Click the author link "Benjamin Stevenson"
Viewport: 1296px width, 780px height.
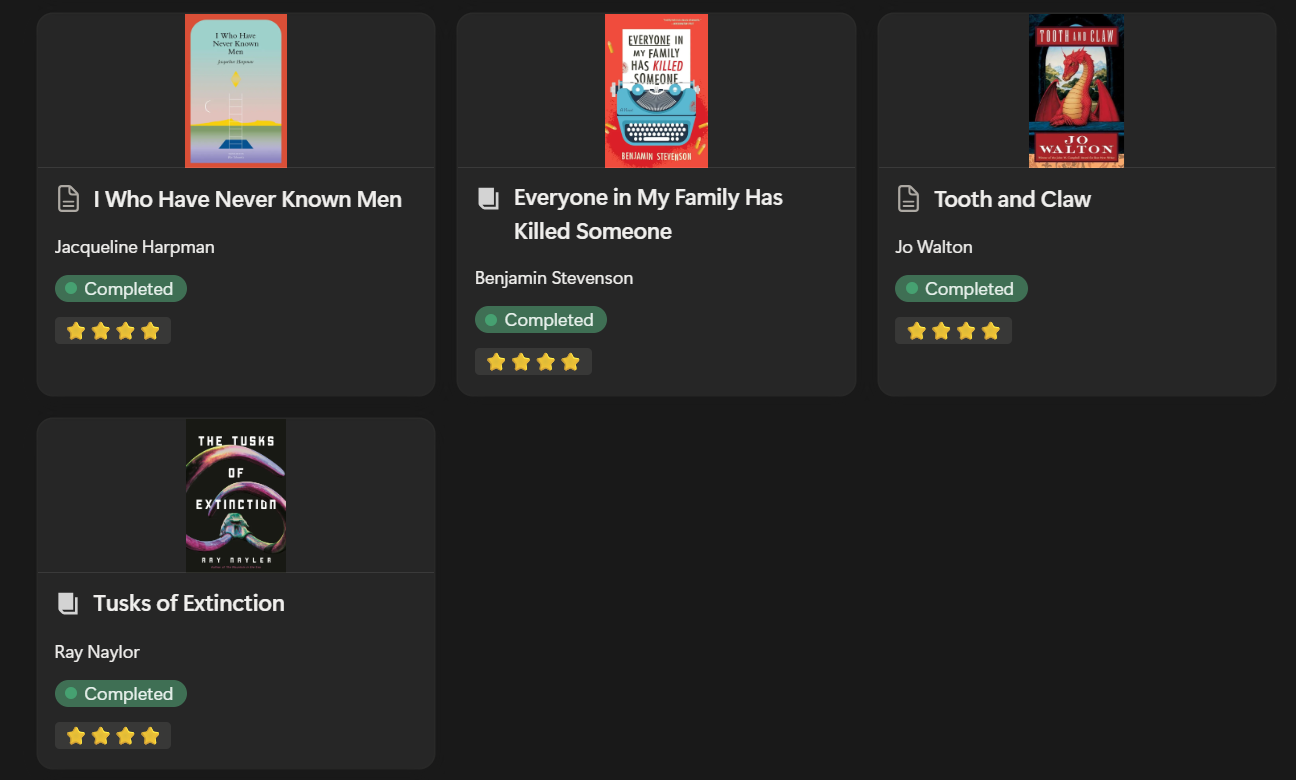coord(554,278)
